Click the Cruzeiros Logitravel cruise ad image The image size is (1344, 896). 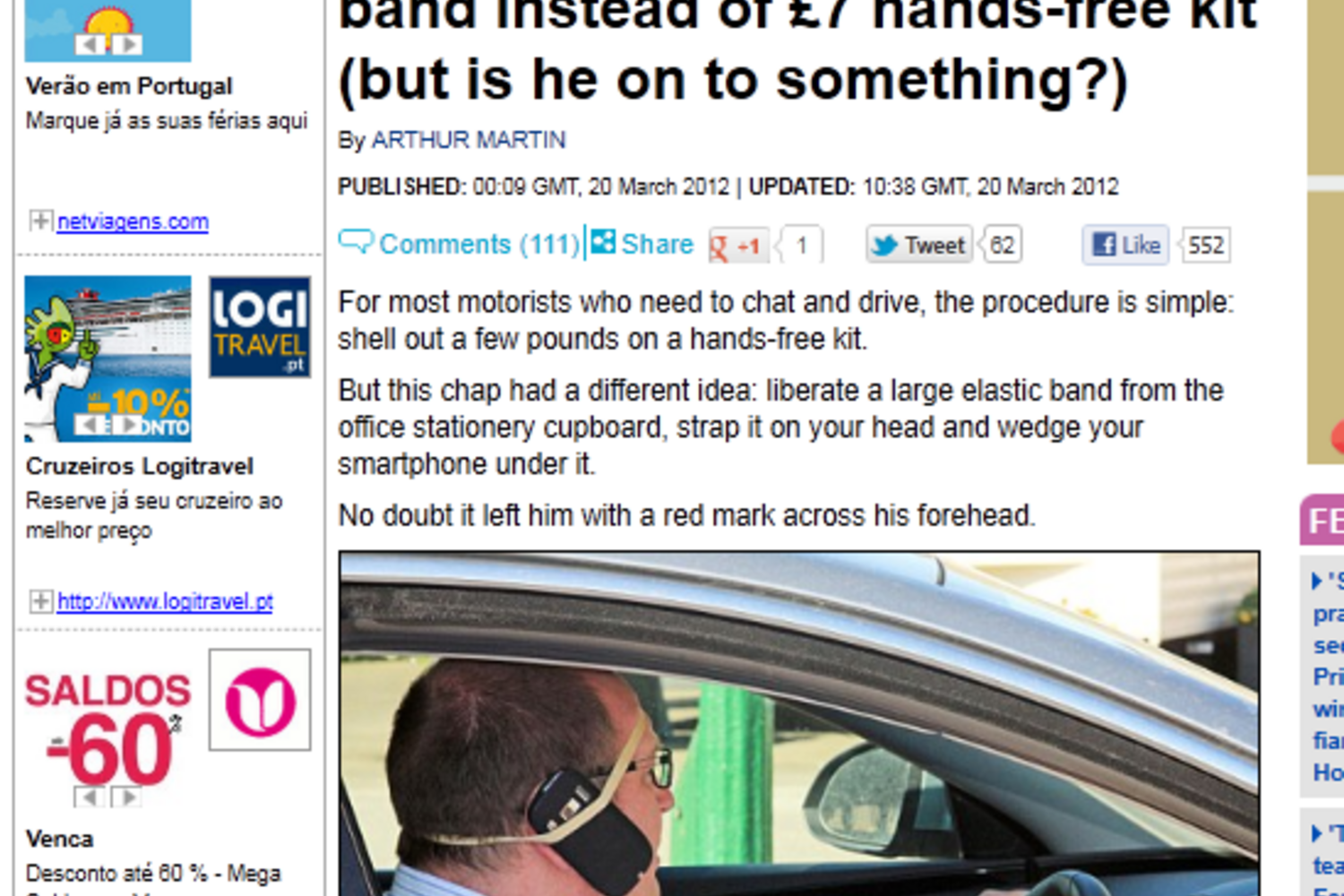(108, 359)
